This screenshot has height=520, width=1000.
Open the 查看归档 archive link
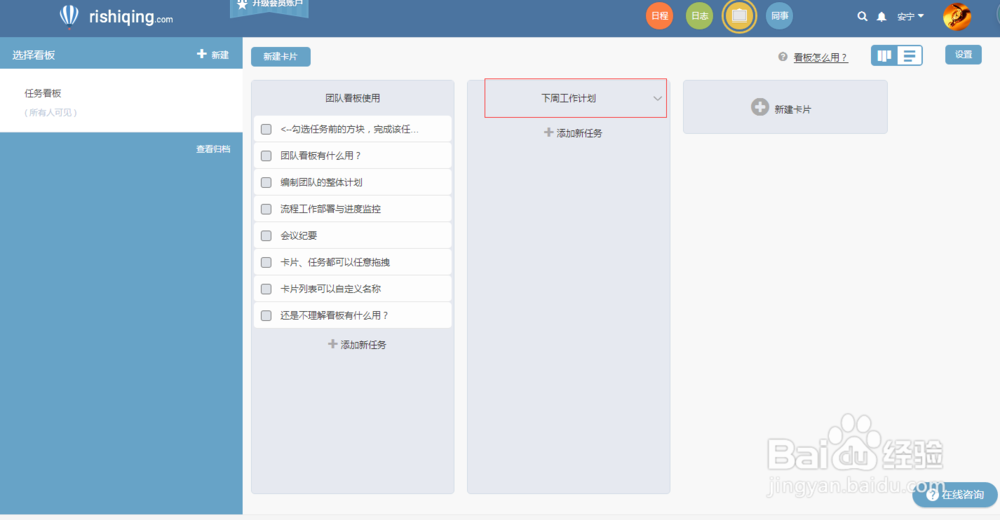[213, 149]
